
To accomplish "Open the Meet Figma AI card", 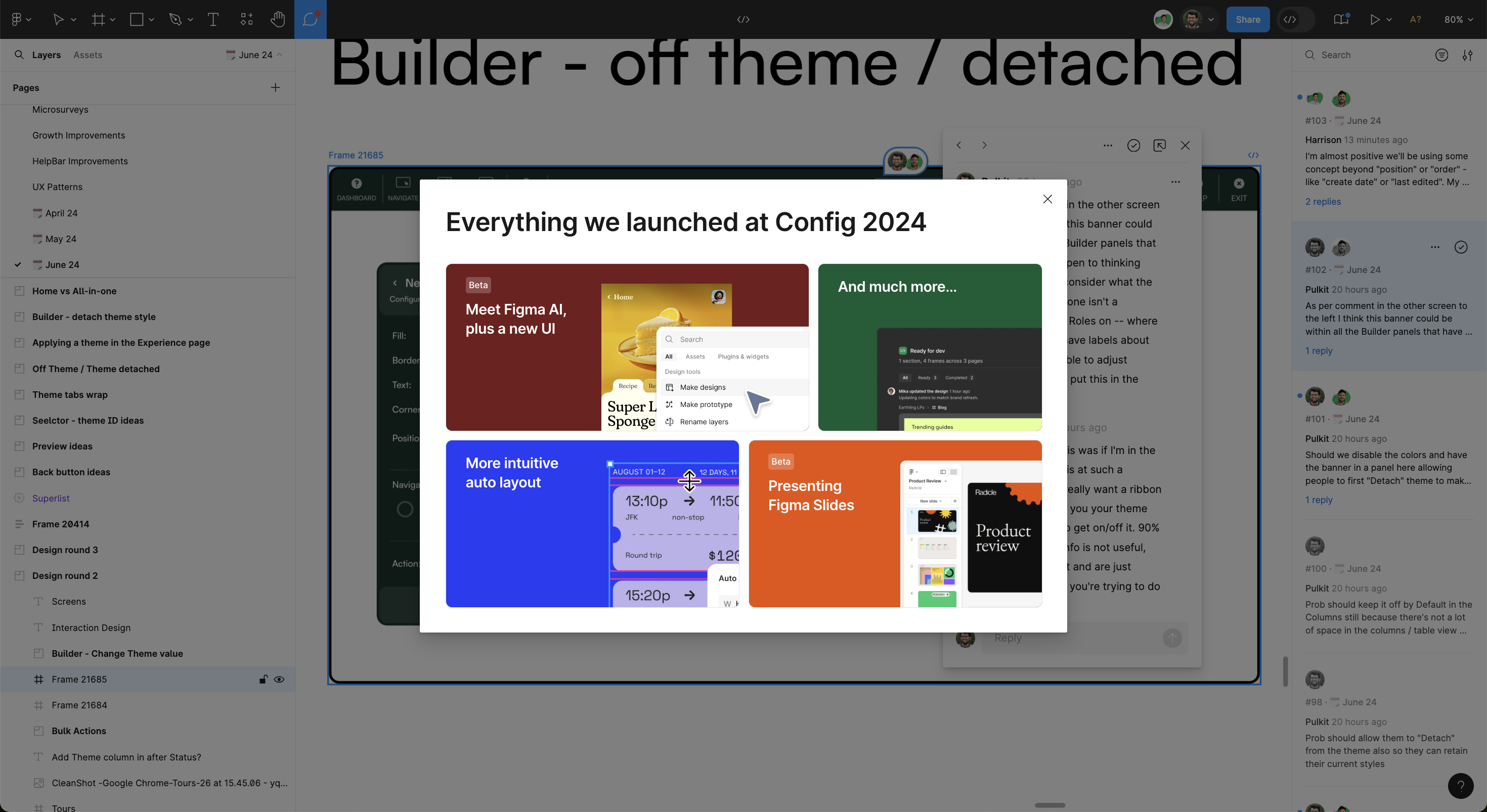I will 627,347.
